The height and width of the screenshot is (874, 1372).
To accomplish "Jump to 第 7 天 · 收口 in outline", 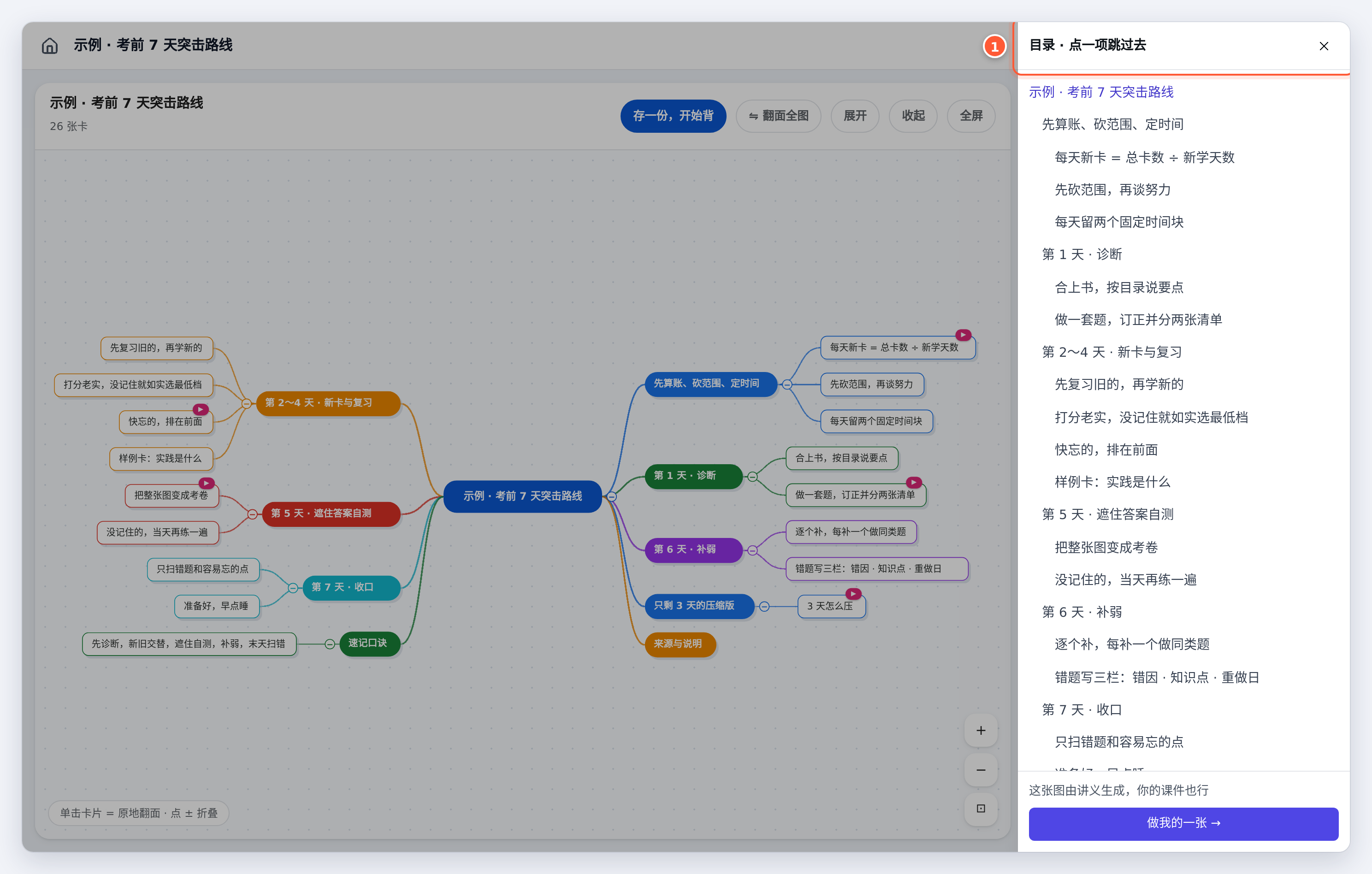I will pos(1082,709).
